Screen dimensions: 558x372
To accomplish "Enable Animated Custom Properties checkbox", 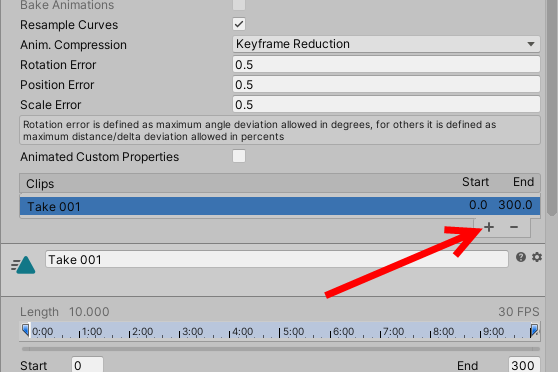I will pos(239,156).
